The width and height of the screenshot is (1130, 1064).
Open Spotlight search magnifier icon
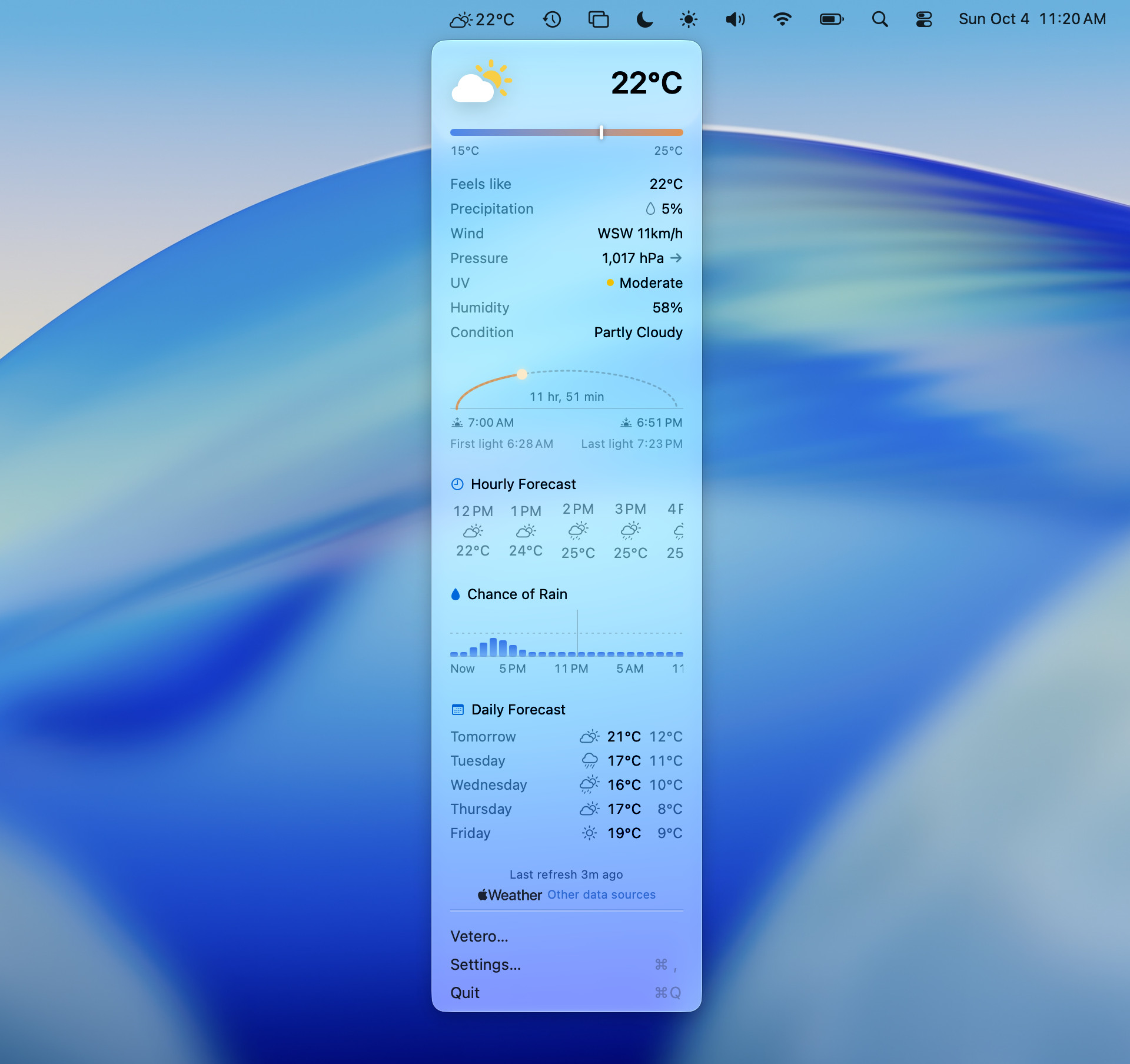click(x=880, y=19)
